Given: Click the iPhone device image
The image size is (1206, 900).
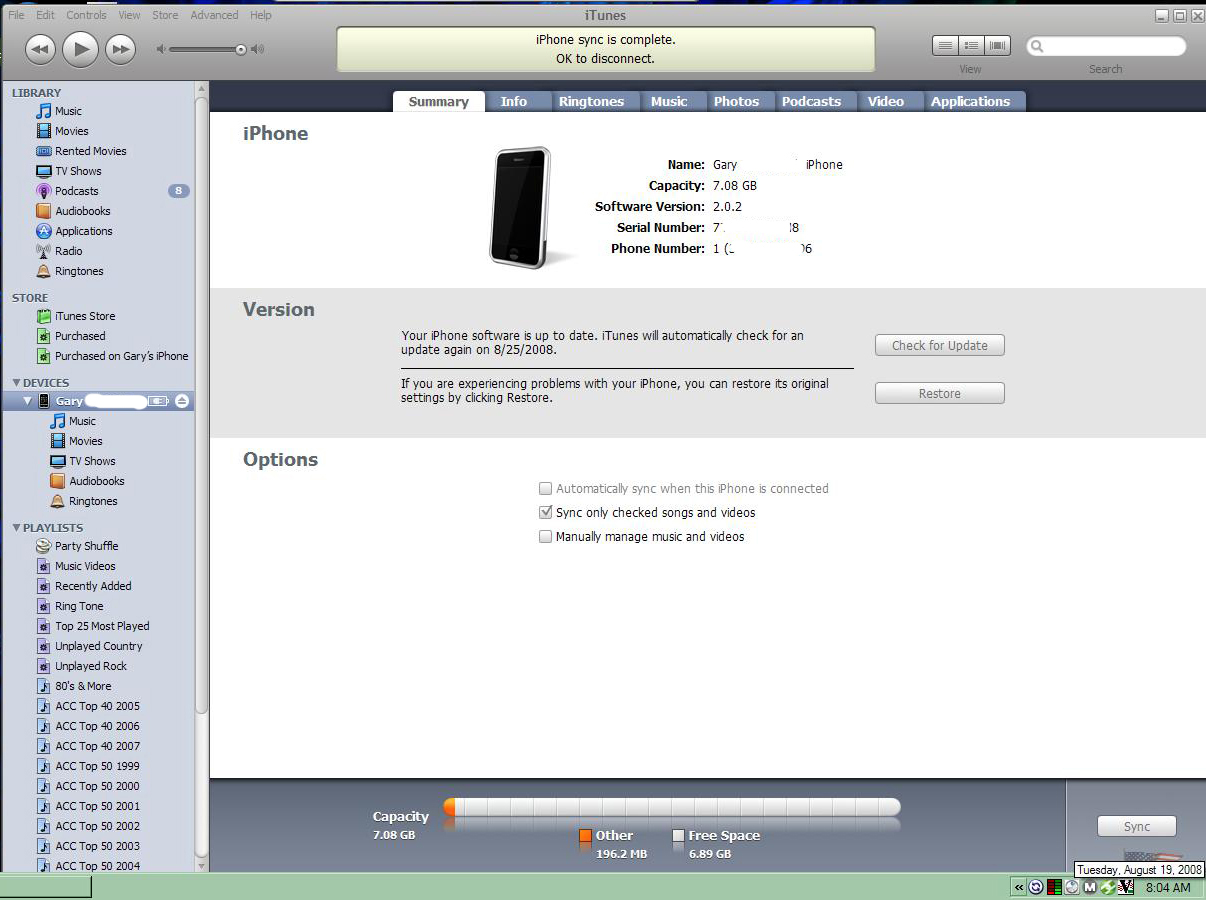Looking at the screenshot, I should coord(520,207).
